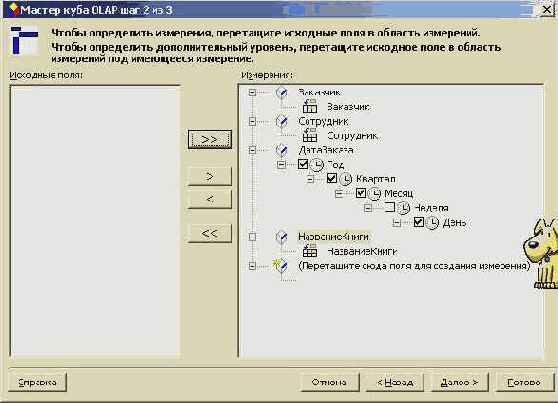The image size is (558, 403).
Task: Collapse the Сотрудник dimension node
Action: pos(252,121)
